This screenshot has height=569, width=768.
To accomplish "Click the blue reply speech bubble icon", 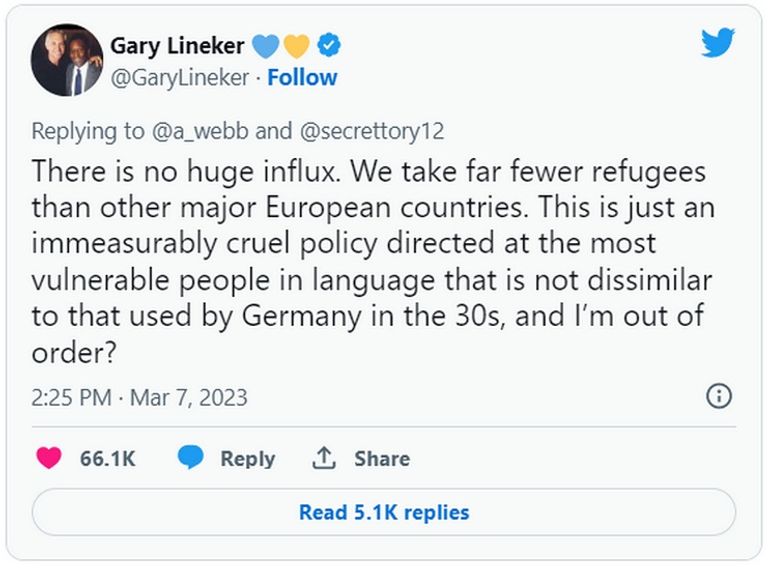I will click(x=191, y=458).
